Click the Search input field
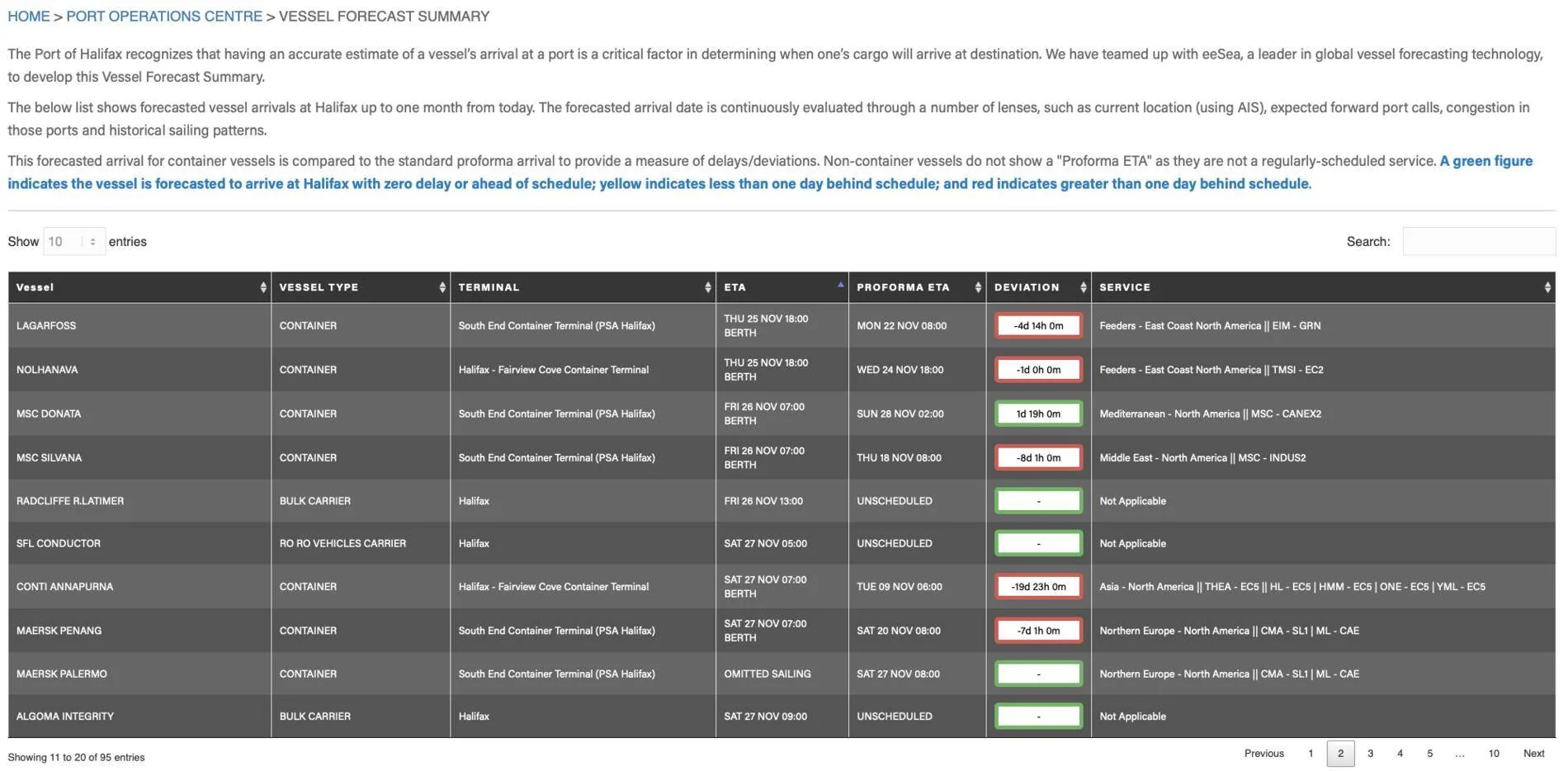 point(1479,241)
